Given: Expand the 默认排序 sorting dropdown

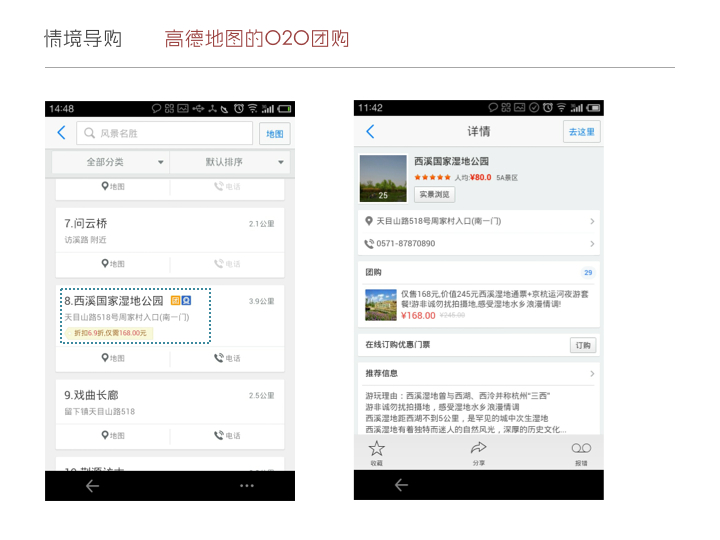Looking at the screenshot, I should click(229, 162).
